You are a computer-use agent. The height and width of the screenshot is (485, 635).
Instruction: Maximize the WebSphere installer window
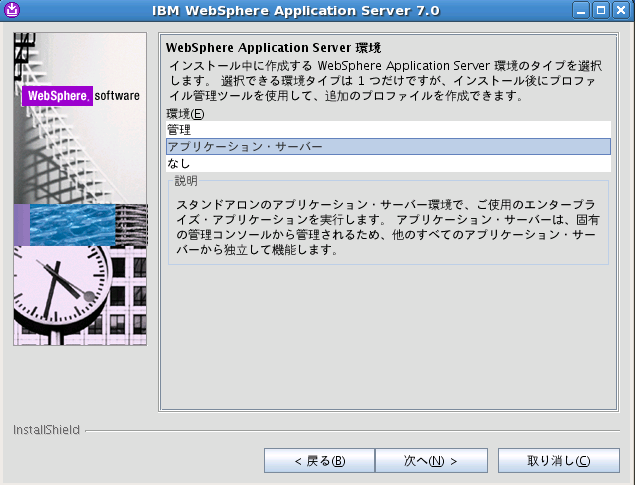(x=602, y=11)
